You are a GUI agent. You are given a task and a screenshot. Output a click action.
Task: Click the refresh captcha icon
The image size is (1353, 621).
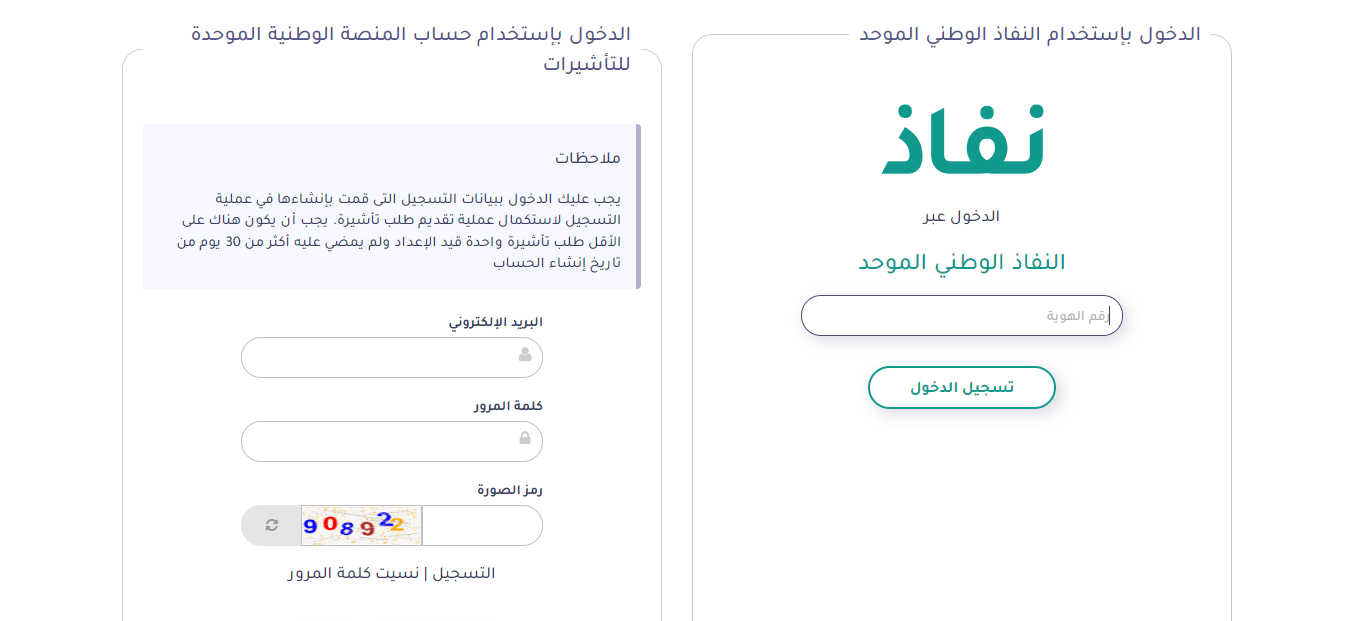click(271, 525)
